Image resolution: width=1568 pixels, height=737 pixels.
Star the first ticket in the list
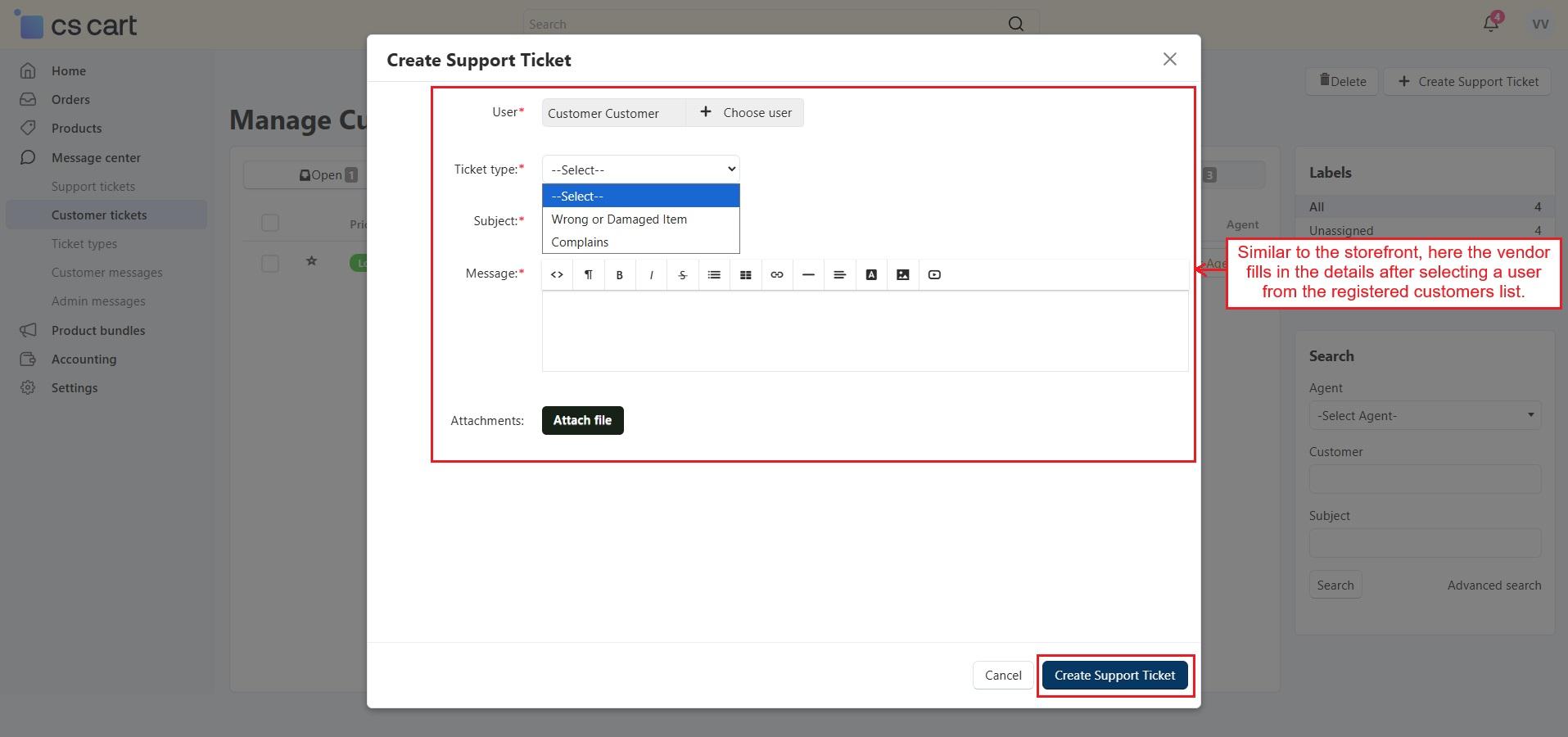[x=311, y=261]
